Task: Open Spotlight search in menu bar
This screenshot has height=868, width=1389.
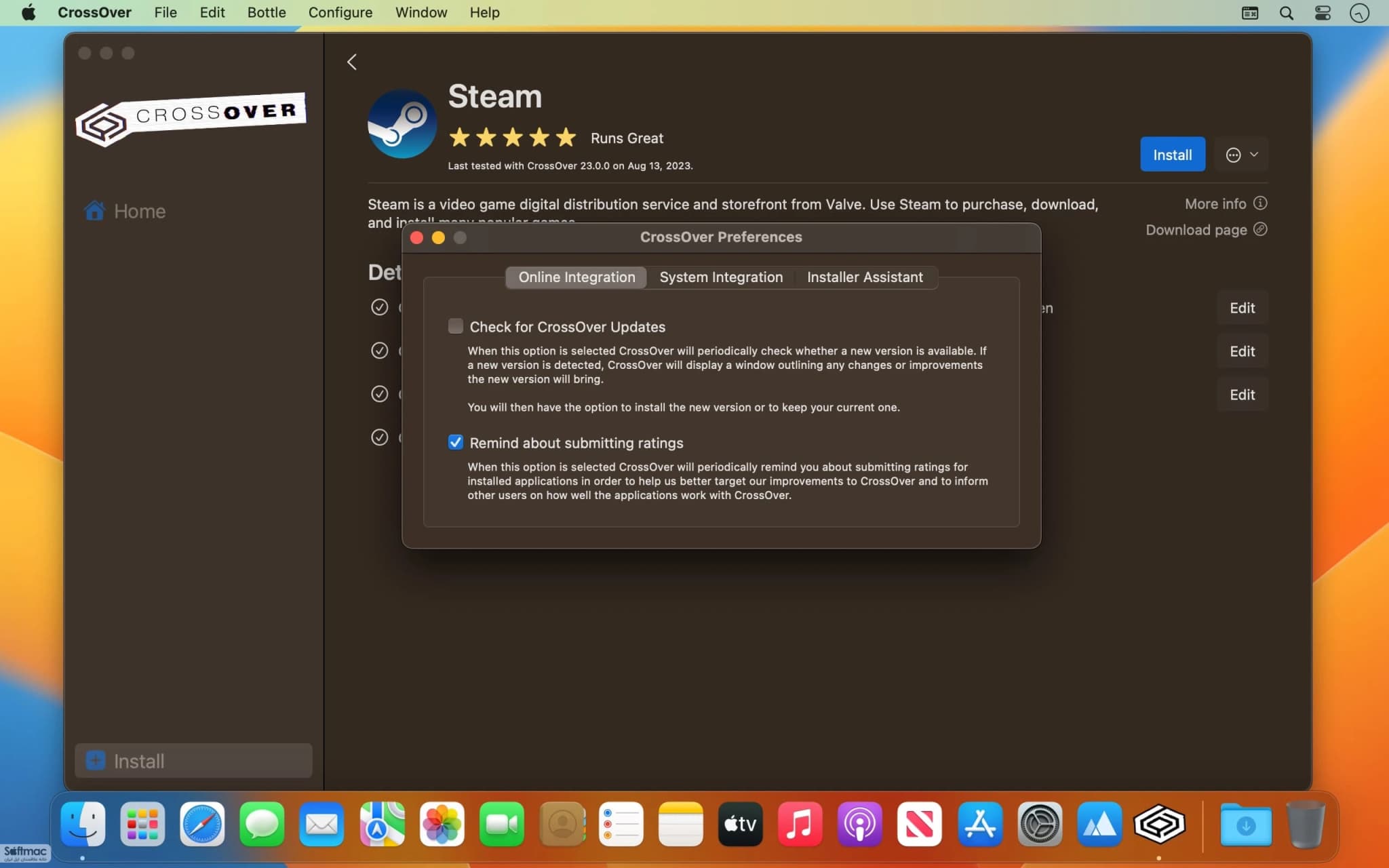Action: pos(1286,13)
